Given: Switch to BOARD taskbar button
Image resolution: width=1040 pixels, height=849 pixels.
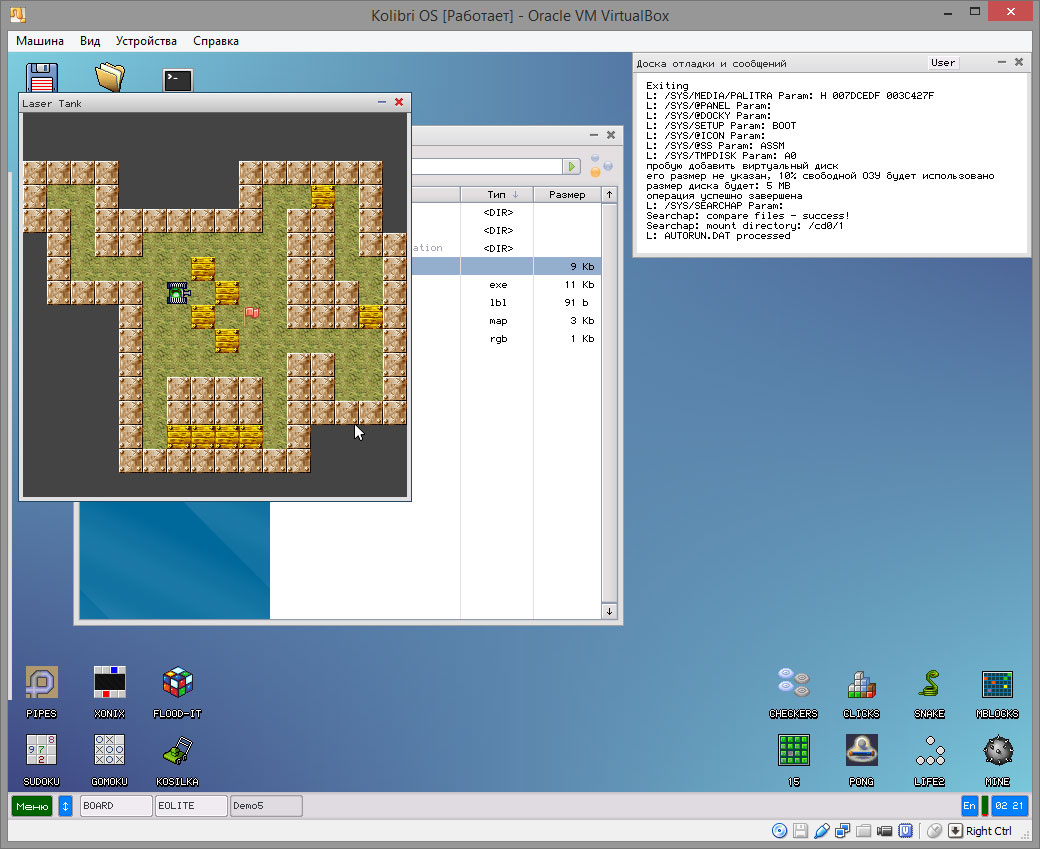Looking at the screenshot, I should [116, 806].
